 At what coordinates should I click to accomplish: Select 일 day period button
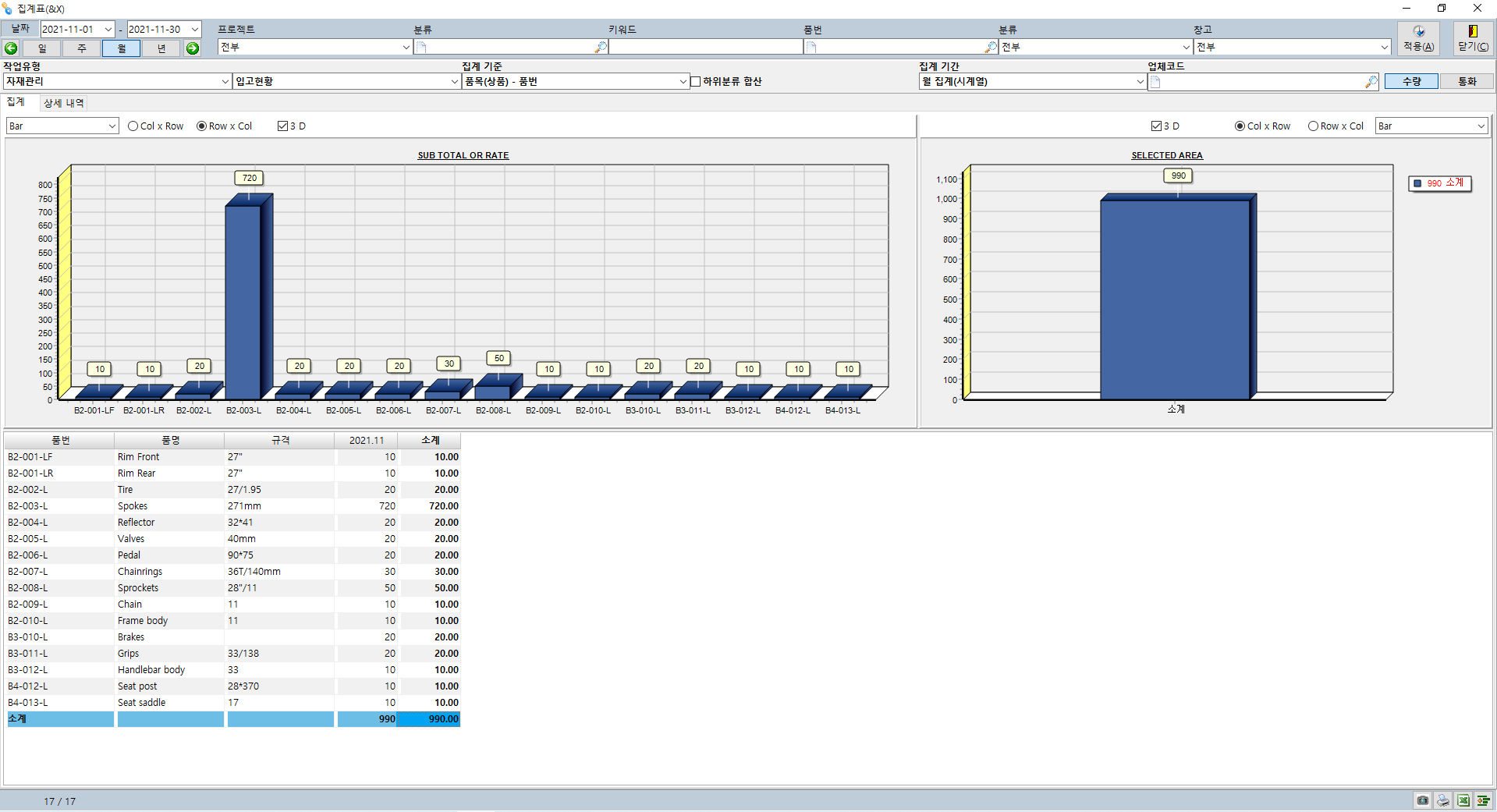[42, 48]
